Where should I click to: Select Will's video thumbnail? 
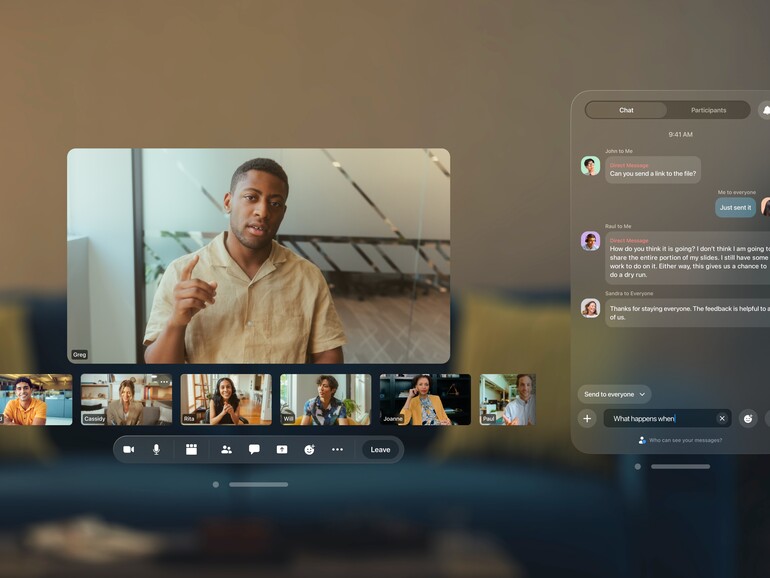coord(326,399)
